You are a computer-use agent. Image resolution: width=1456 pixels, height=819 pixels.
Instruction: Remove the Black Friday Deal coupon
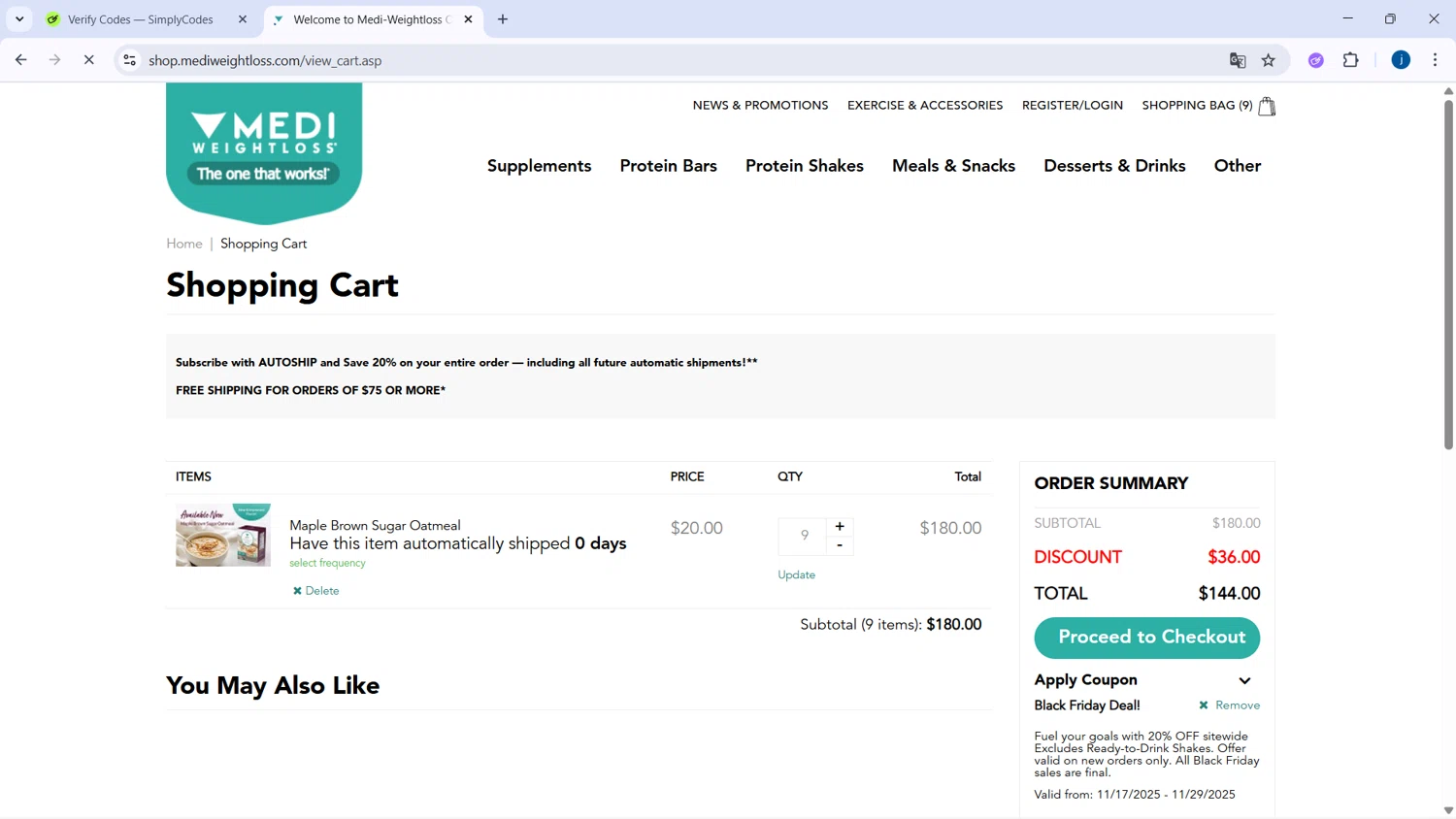click(1230, 705)
